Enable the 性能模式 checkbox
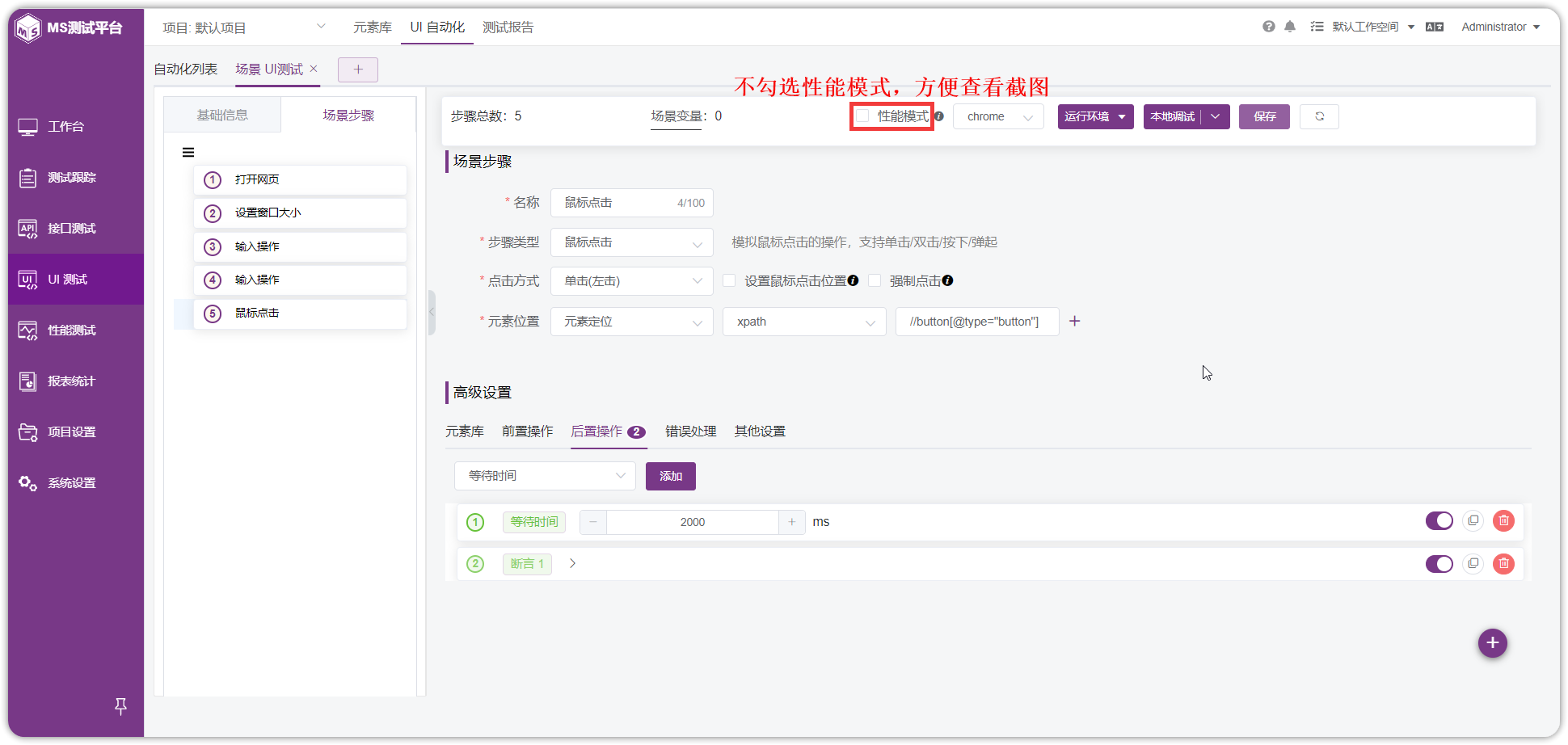 click(x=863, y=116)
